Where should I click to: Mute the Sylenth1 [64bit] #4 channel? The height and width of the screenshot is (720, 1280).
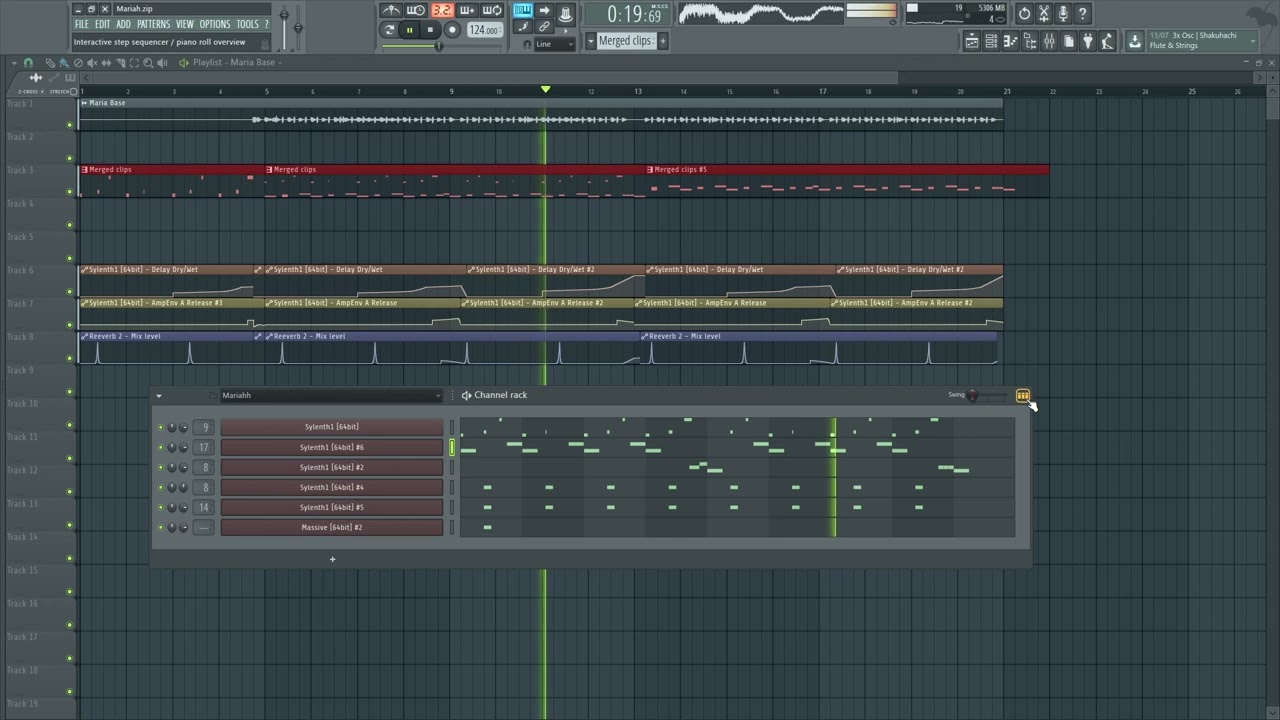click(160, 487)
